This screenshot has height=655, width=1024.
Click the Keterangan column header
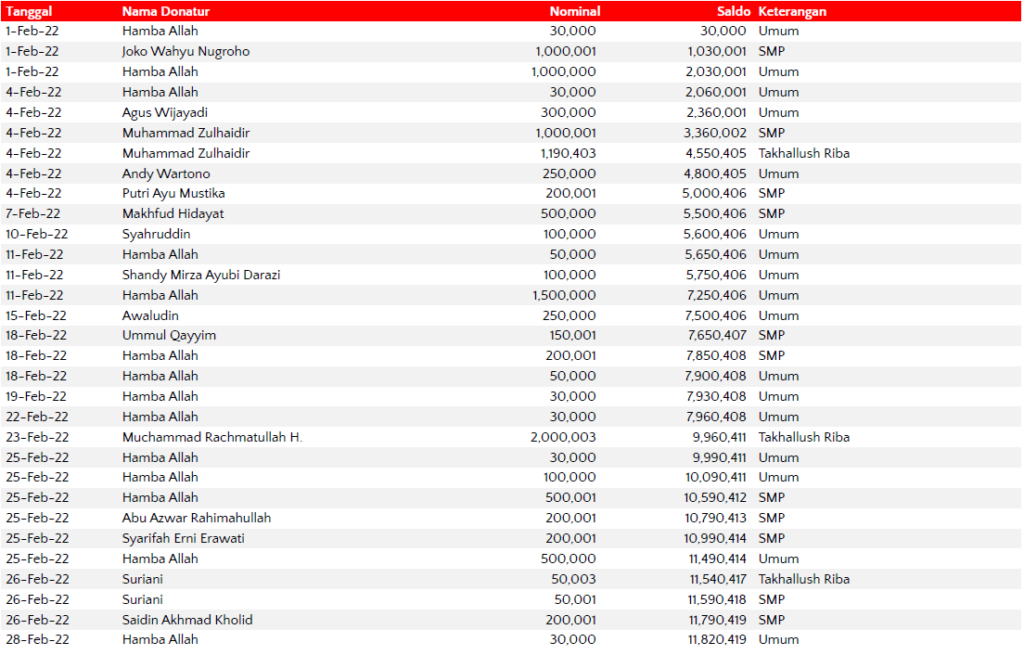click(792, 11)
